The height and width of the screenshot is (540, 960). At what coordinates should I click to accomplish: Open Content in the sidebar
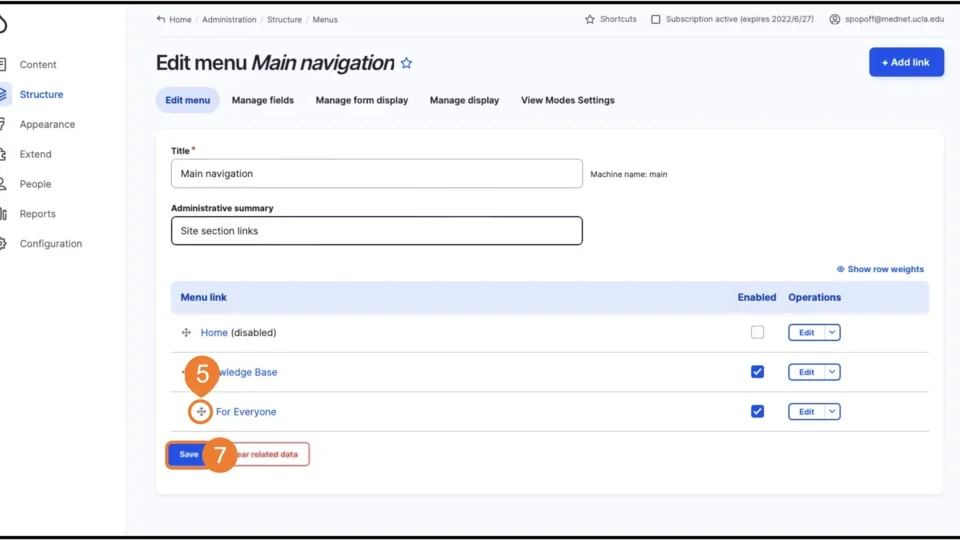tap(38, 64)
